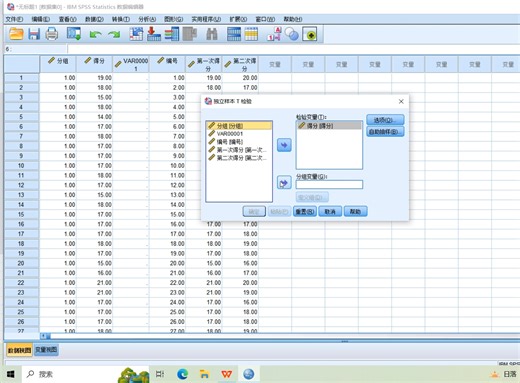
Task: Save the dataset with the floppy disk icon
Action: coord(34,34)
